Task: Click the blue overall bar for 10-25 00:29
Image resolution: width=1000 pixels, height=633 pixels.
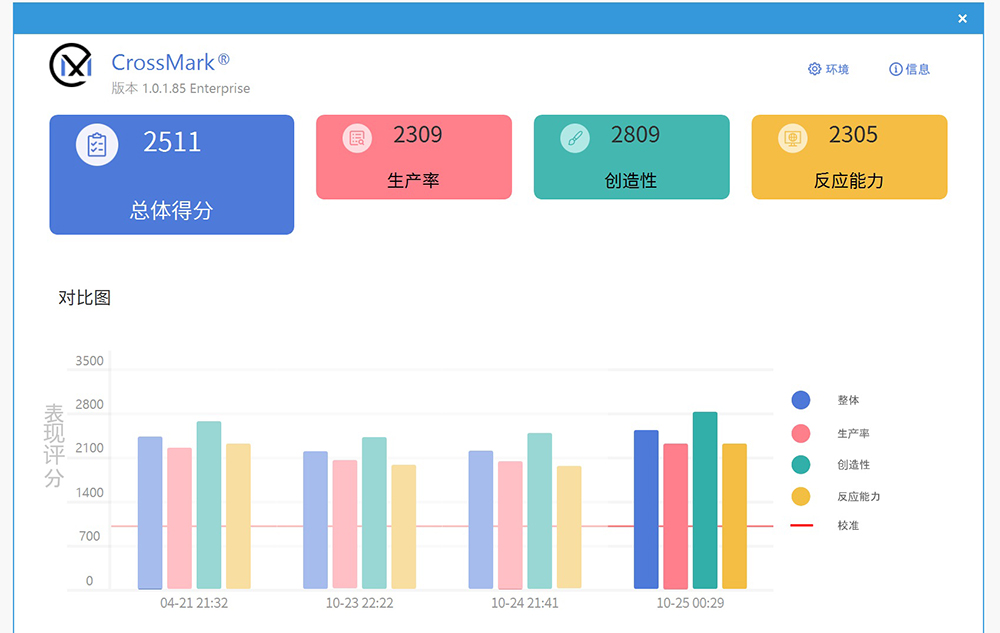Action: click(x=646, y=509)
